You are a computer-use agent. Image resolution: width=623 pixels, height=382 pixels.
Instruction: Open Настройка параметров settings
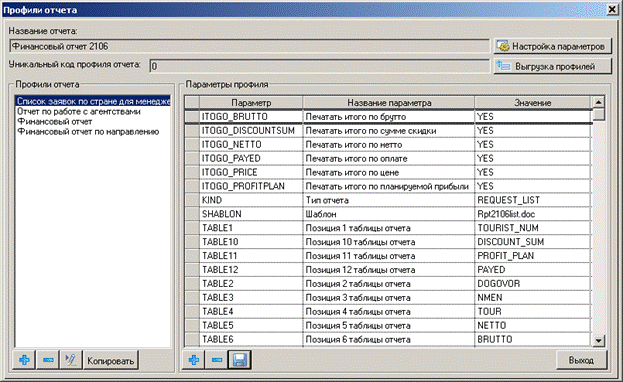click(553, 47)
